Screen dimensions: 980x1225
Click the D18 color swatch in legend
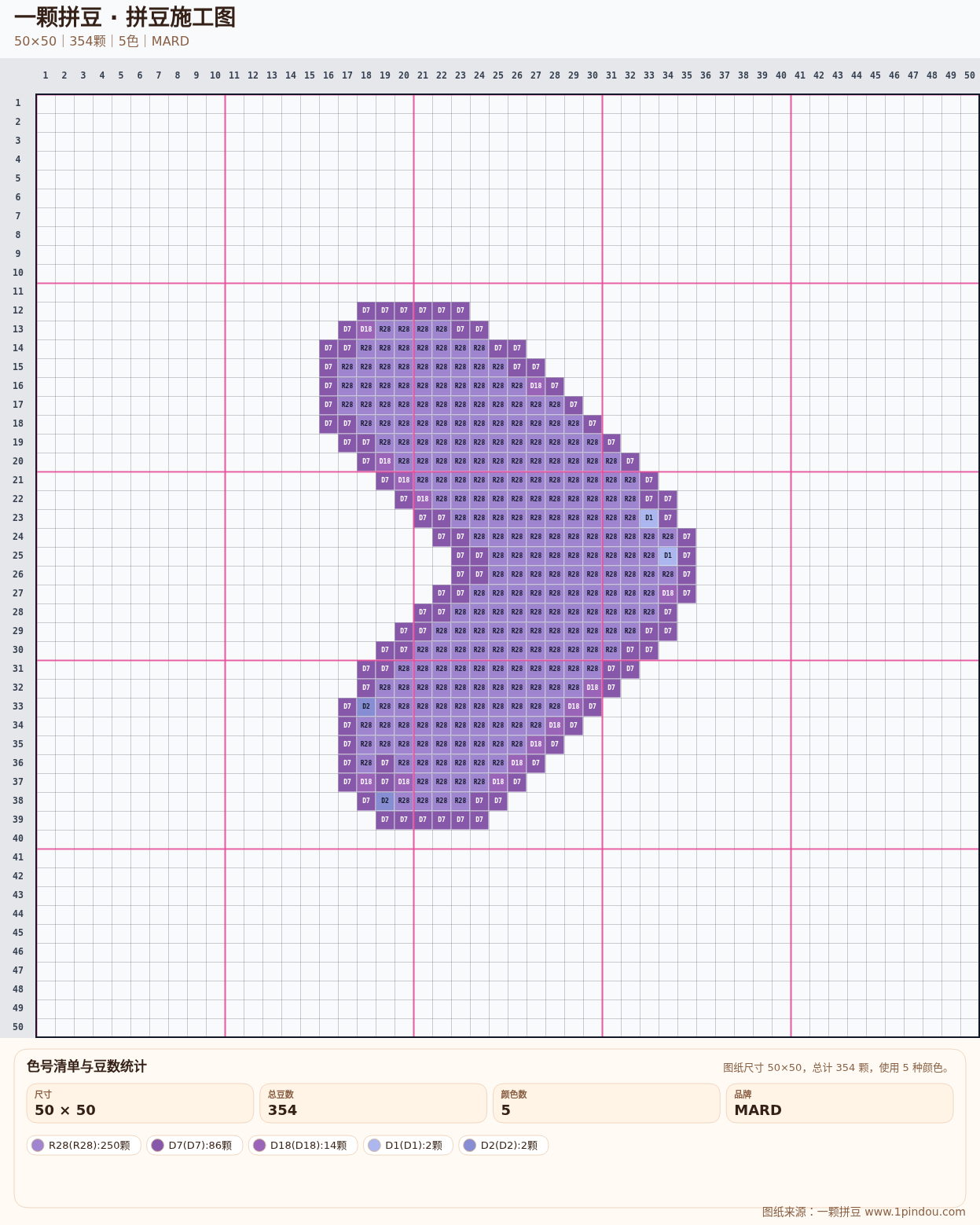[259, 1146]
